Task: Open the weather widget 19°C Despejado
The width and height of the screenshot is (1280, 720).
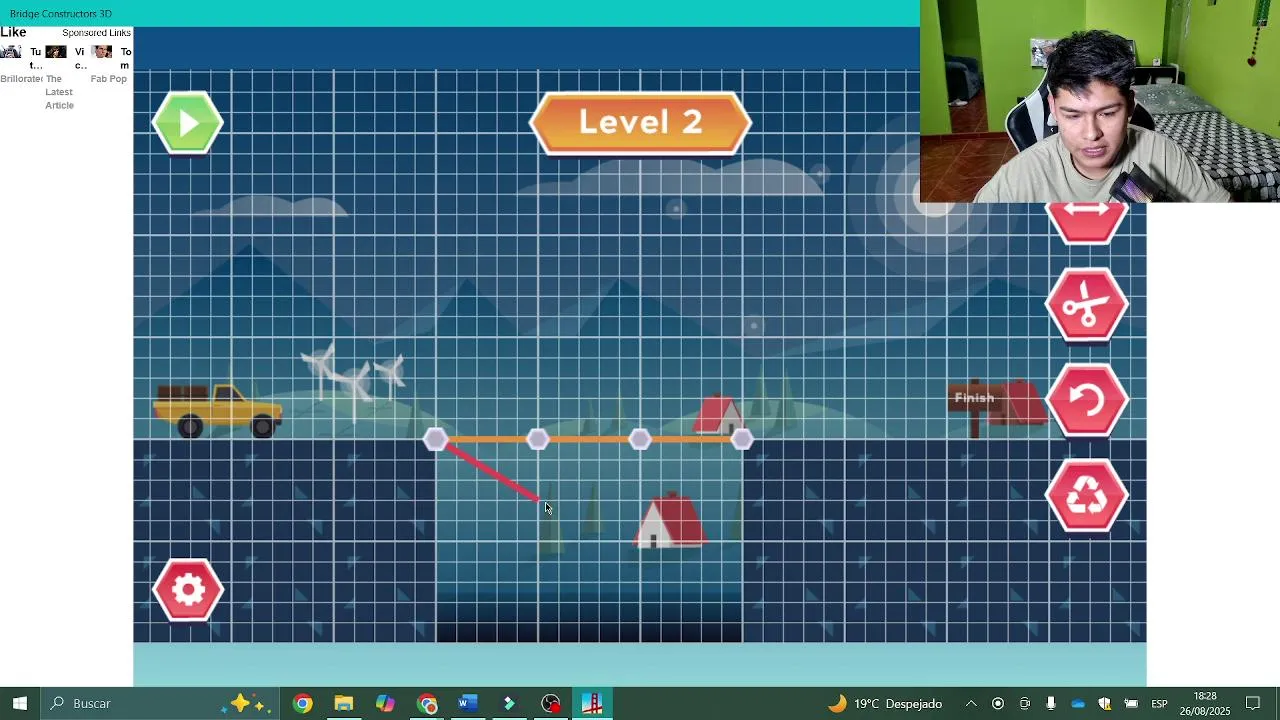Action: 885,704
